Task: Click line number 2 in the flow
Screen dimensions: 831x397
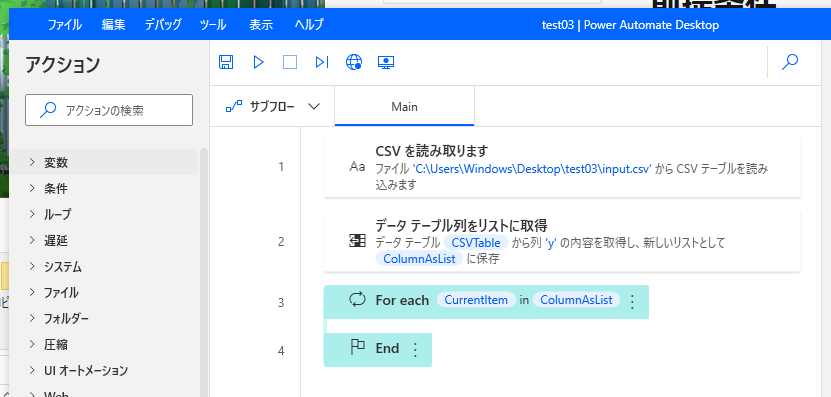Action: (281, 242)
